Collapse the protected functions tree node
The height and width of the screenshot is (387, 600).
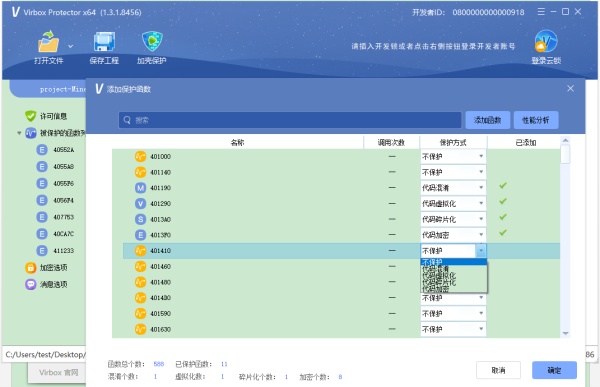(19, 133)
